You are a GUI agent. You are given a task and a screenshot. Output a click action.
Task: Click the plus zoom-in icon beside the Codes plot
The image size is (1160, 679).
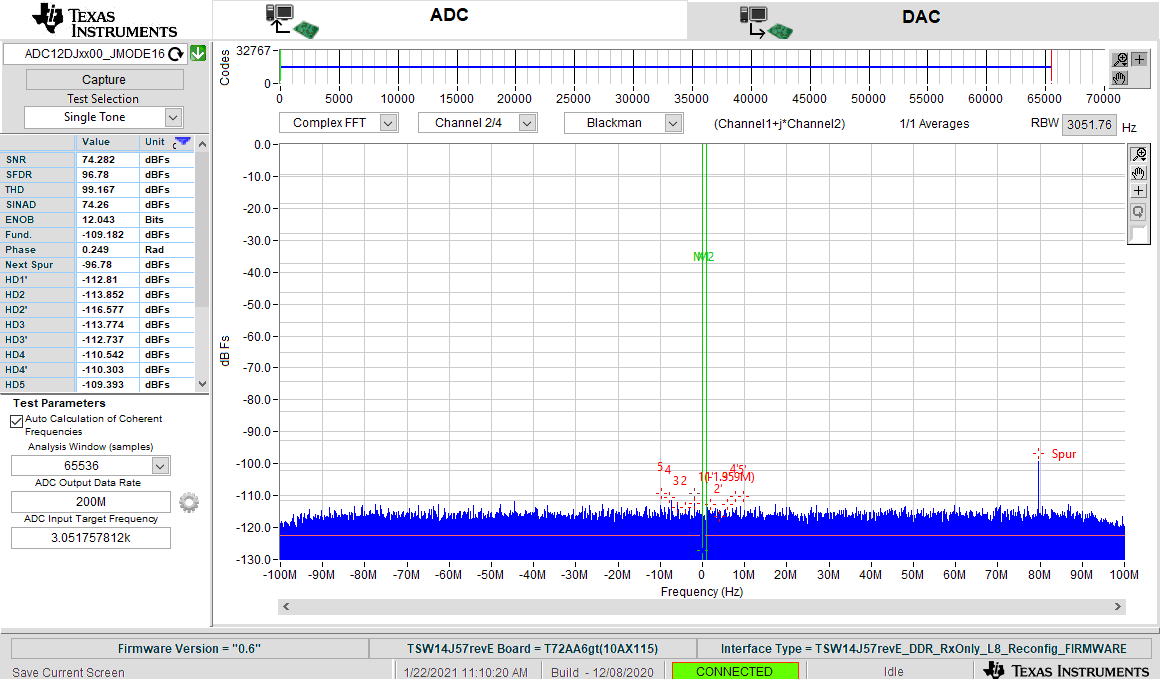[1138, 59]
